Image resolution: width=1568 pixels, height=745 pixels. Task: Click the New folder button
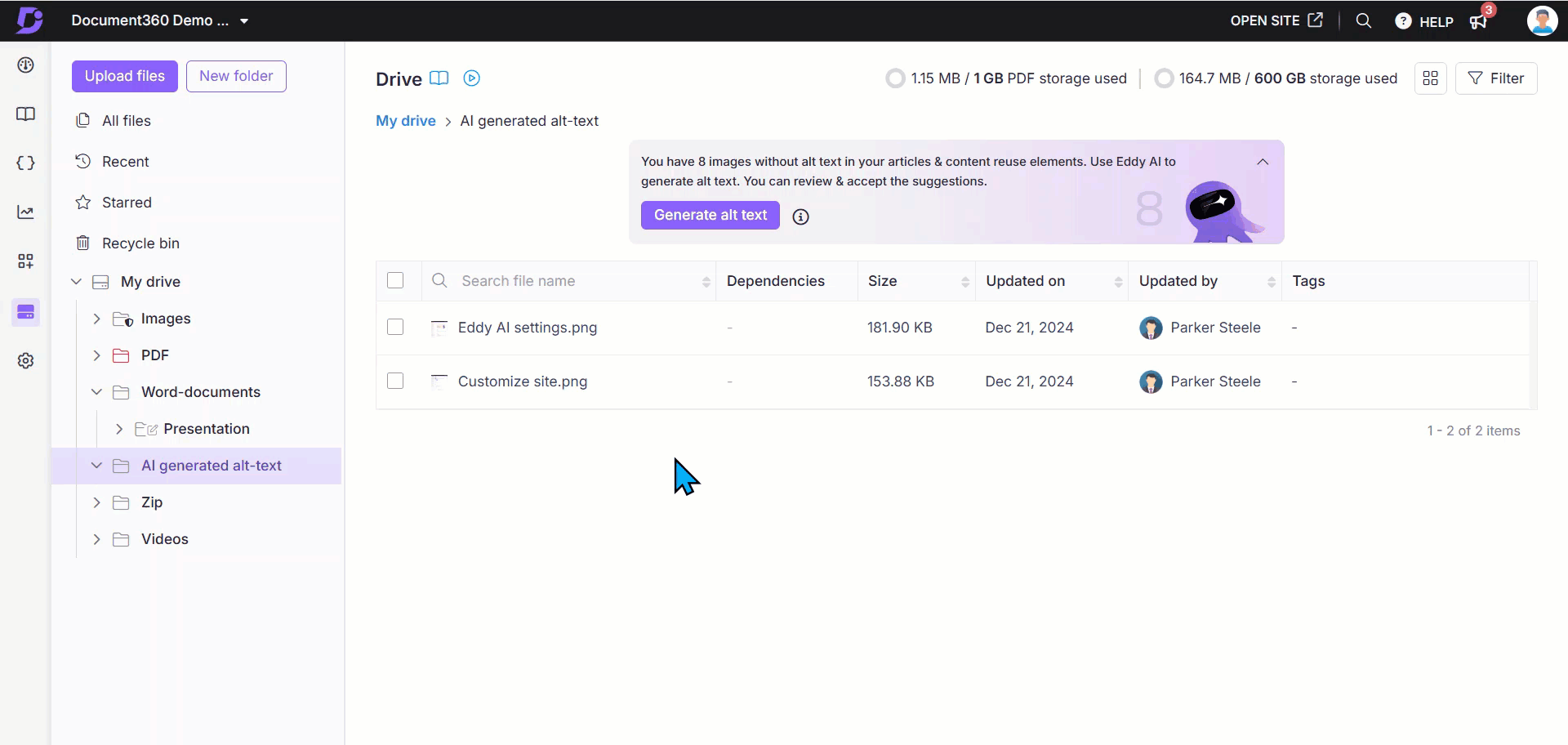[x=236, y=76]
